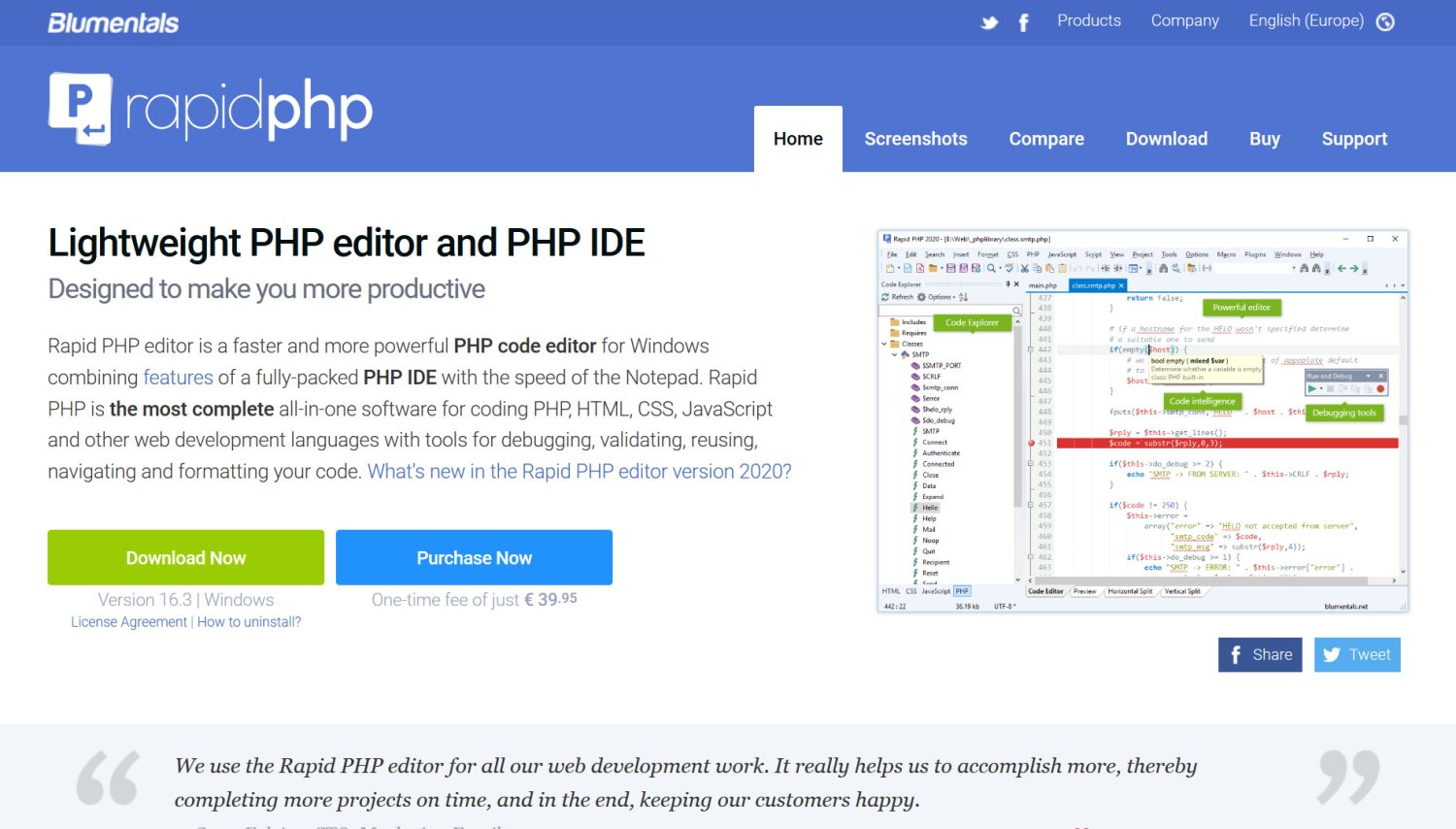This screenshot has height=829, width=1456.
Task: Collapse the SMTP class in Code Explorer
Action: pyautogui.click(x=894, y=354)
